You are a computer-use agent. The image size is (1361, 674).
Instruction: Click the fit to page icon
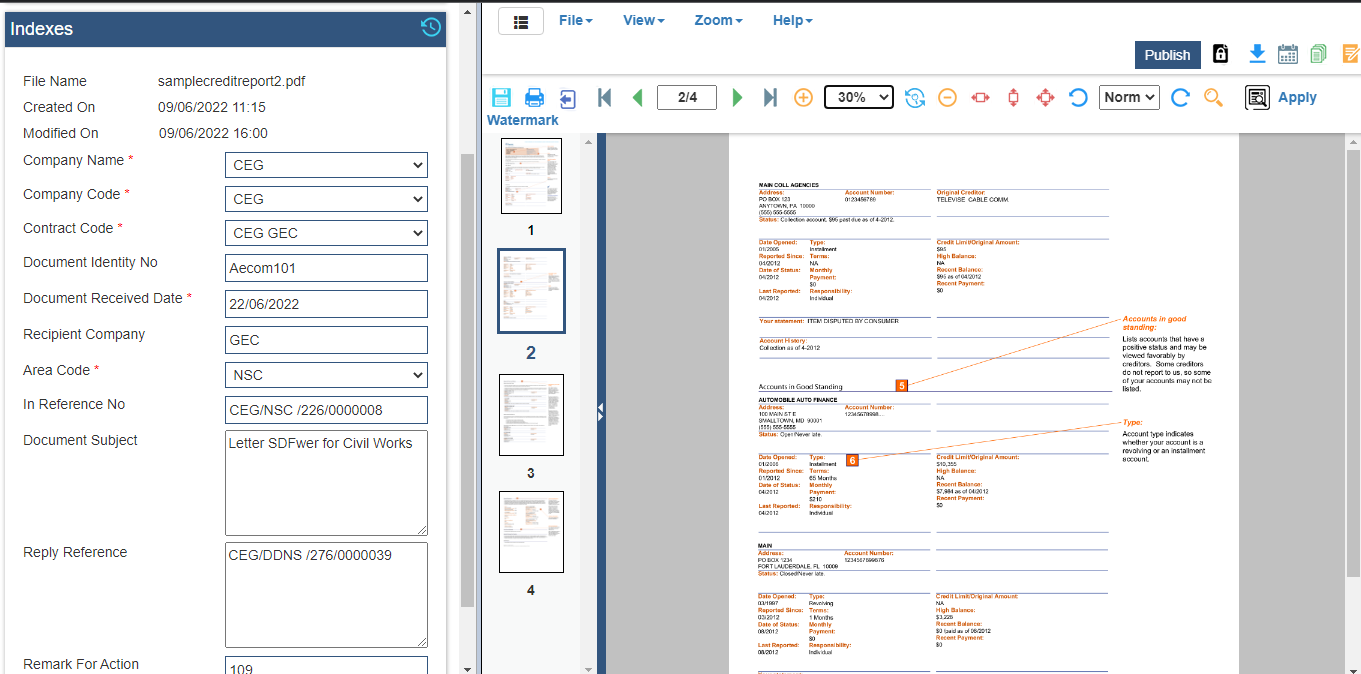click(1045, 97)
